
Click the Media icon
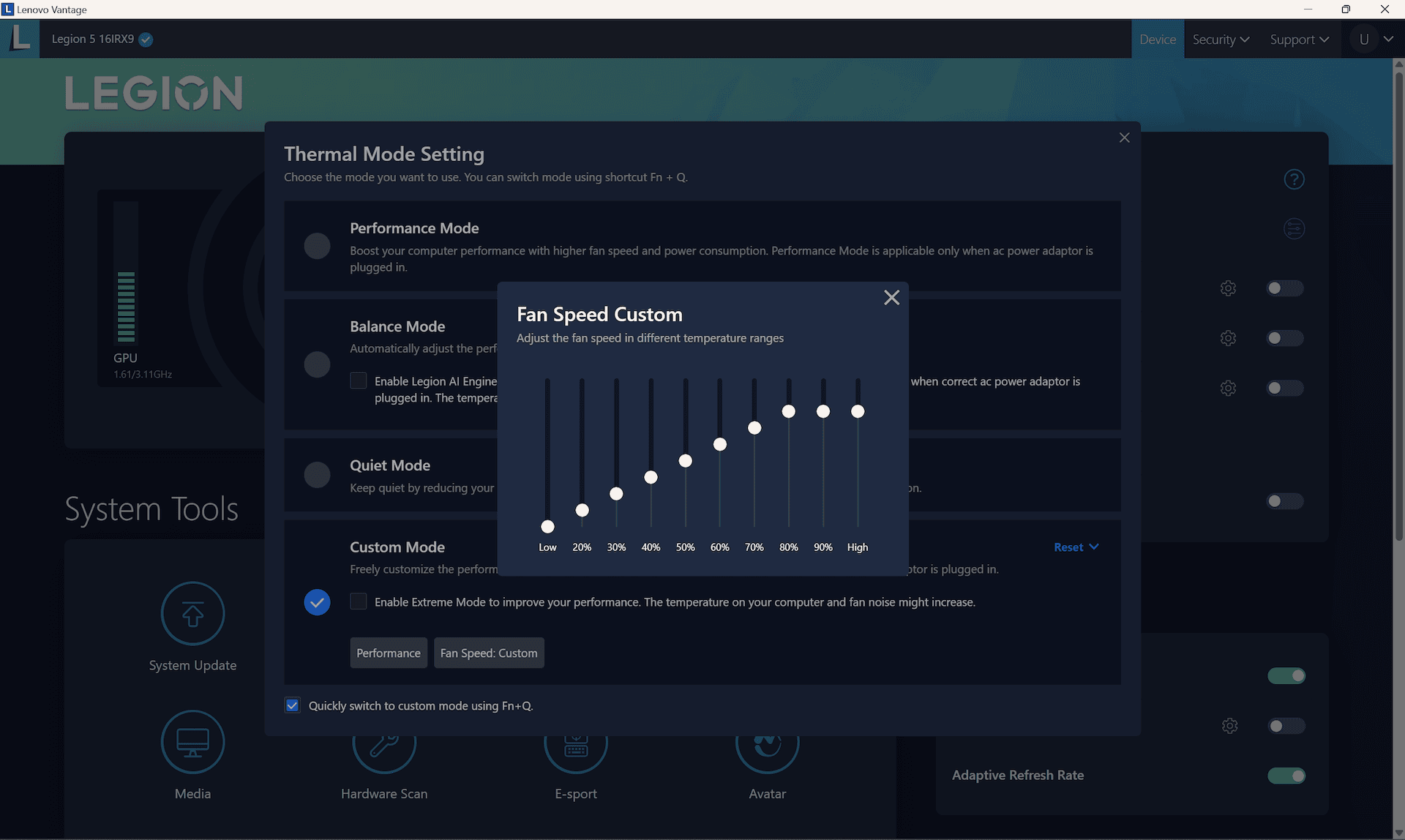pyautogui.click(x=192, y=741)
